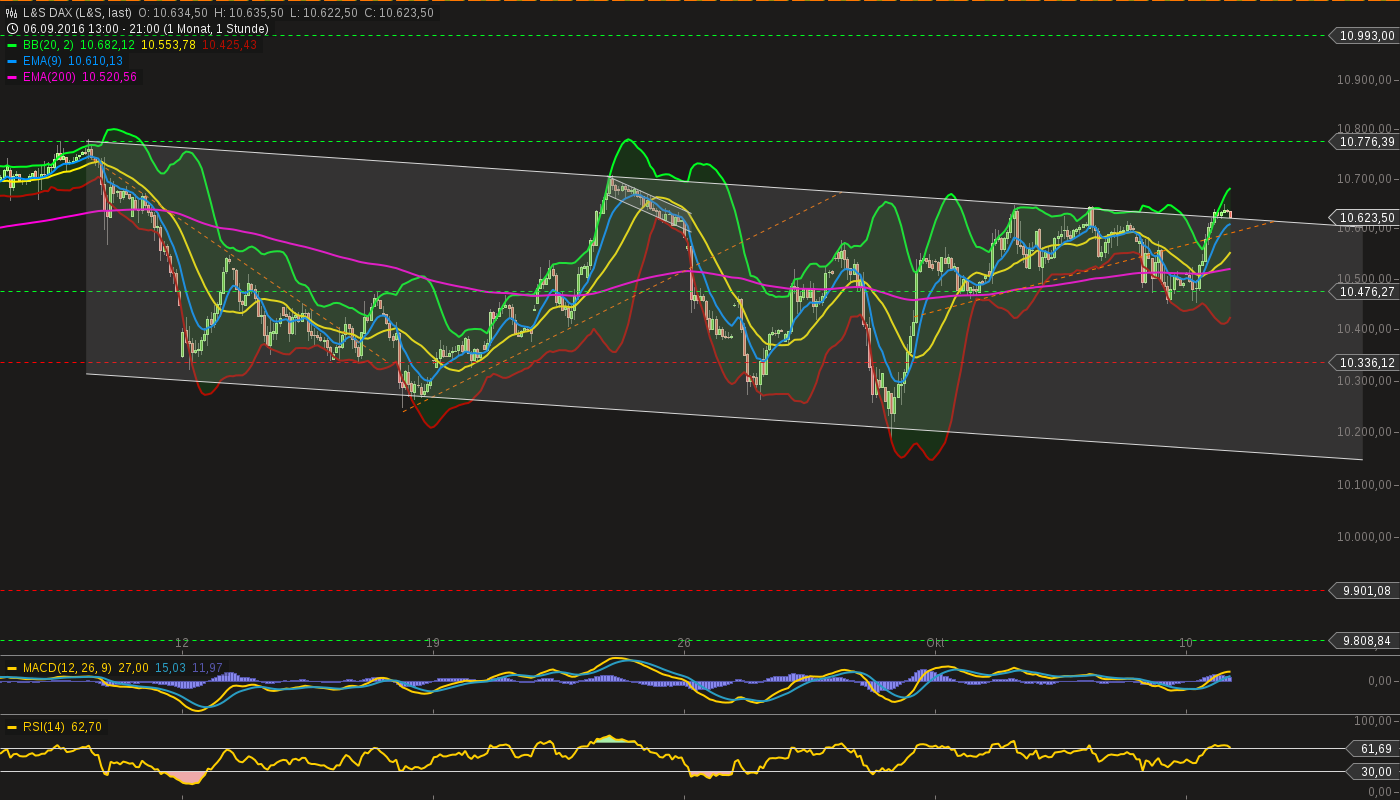Click the high price H: 10.635,50
Viewport: 1400px width, 800px height.
[x=248, y=13]
